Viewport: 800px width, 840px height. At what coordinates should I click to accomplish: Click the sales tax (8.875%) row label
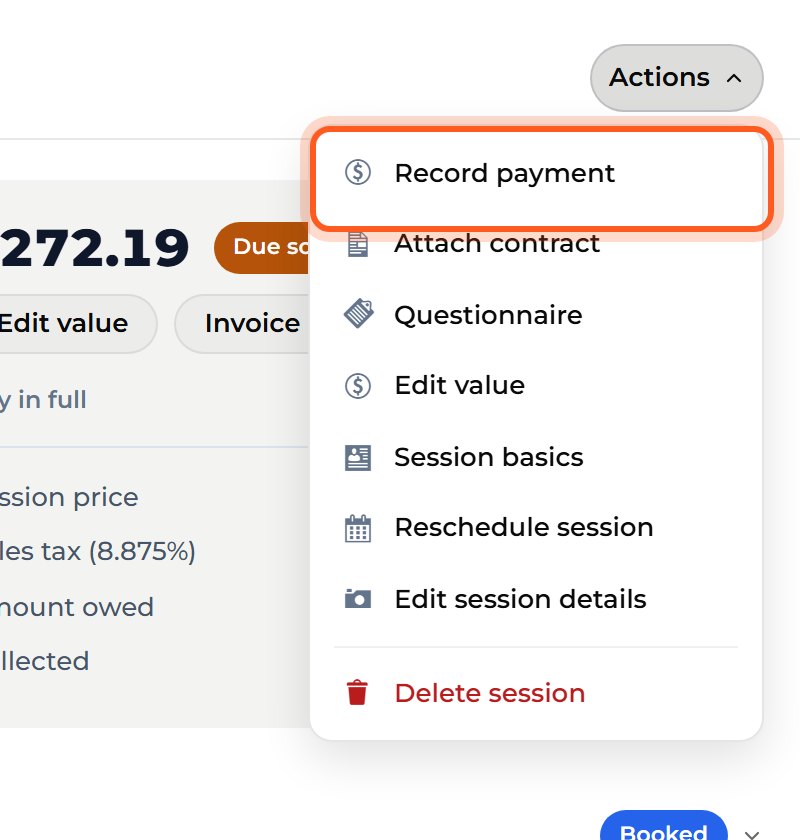pos(98,552)
